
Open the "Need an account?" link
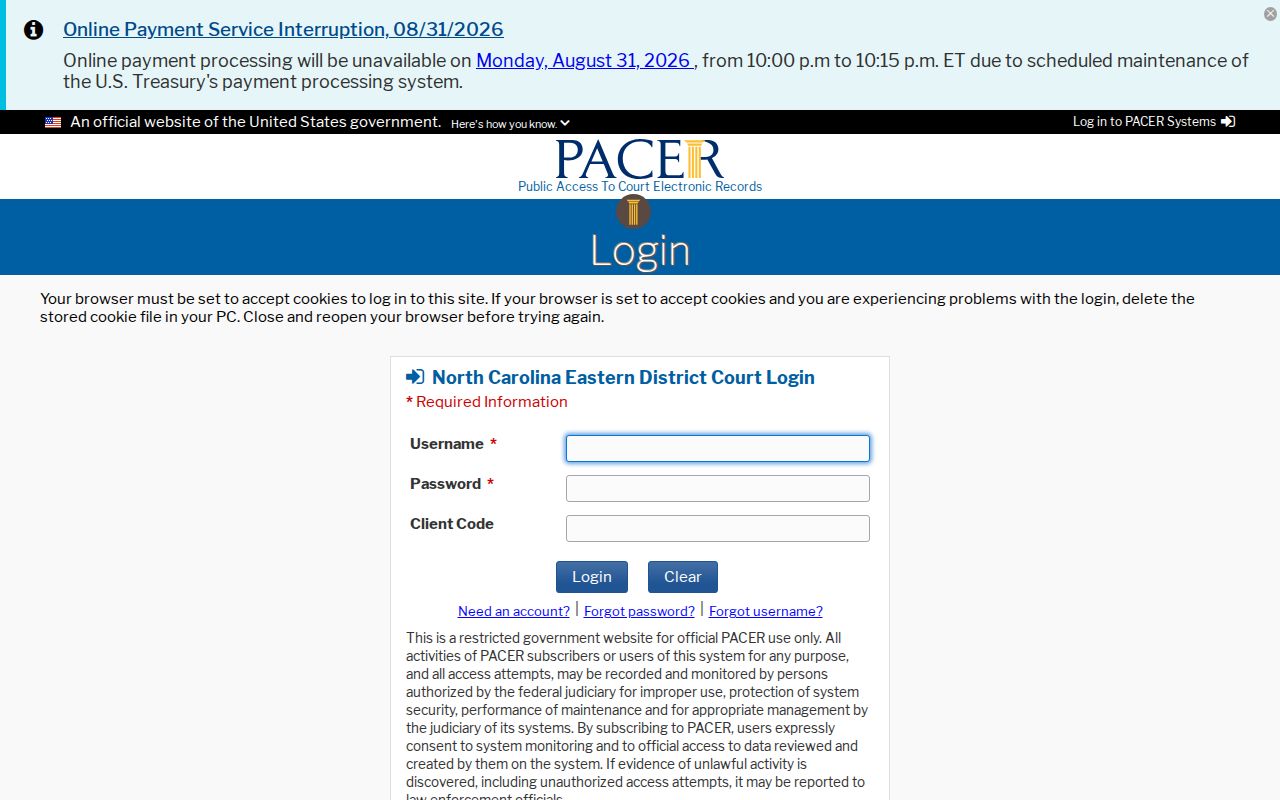pos(514,611)
